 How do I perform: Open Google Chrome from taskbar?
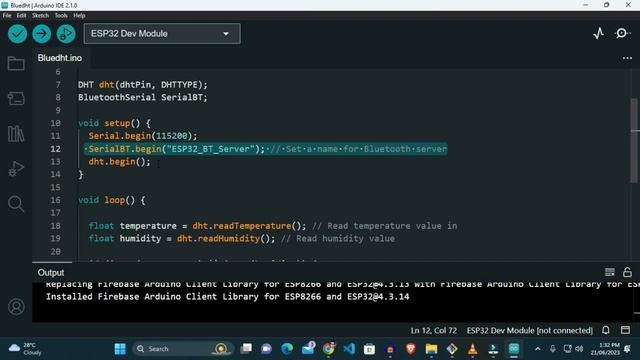(328, 349)
